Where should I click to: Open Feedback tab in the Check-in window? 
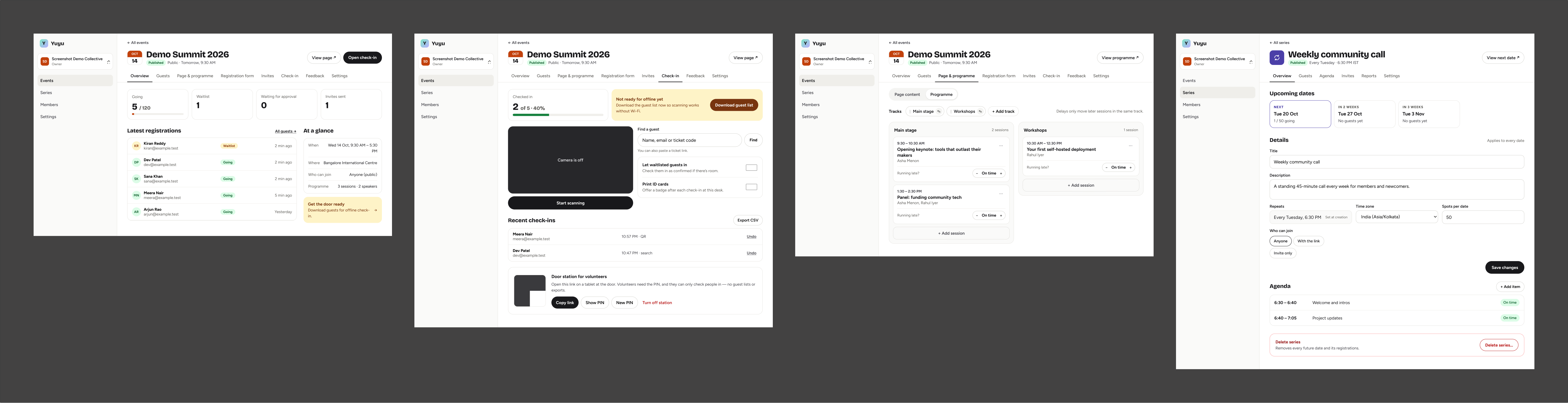[695, 76]
